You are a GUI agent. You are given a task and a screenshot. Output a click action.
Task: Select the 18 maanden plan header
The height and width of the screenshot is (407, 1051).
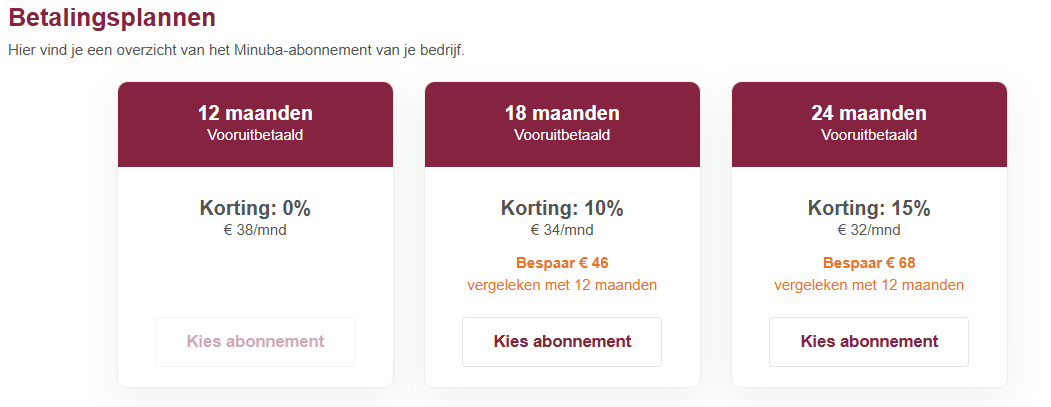tap(562, 114)
